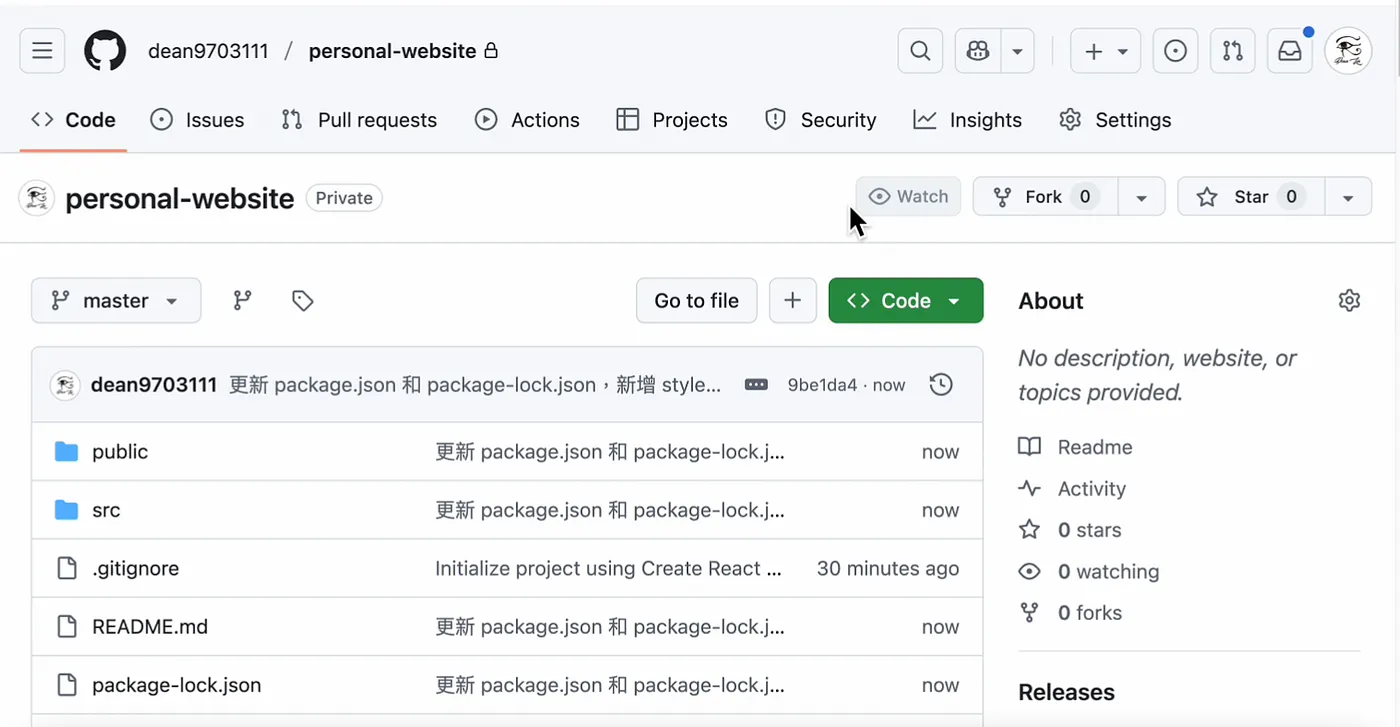Open Initialize project using Create React commit

[608, 569]
